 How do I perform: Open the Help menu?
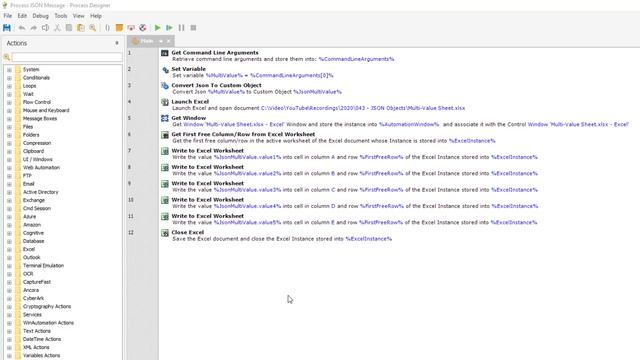pos(96,16)
